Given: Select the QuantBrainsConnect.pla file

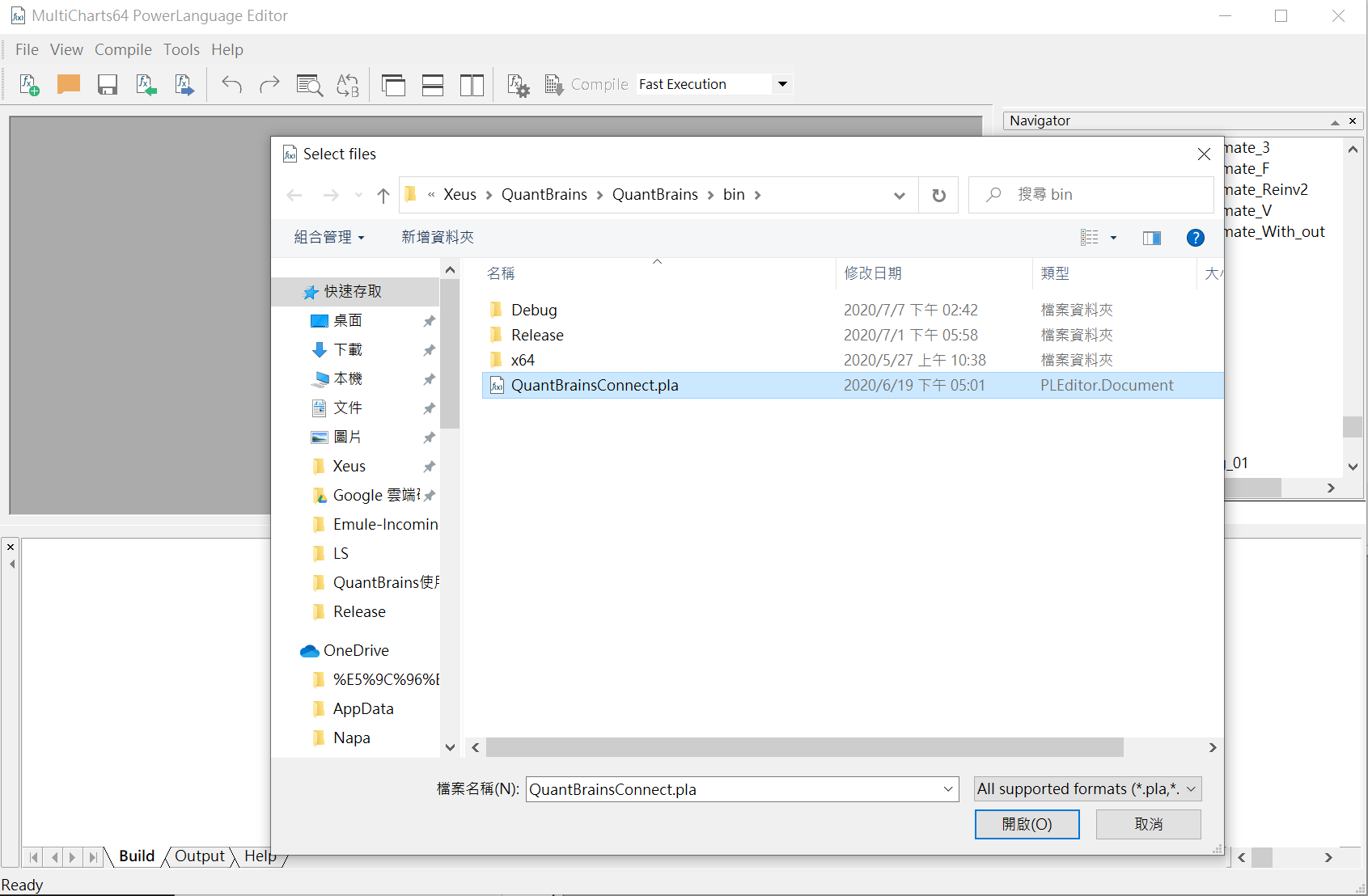Looking at the screenshot, I should (595, 386).
